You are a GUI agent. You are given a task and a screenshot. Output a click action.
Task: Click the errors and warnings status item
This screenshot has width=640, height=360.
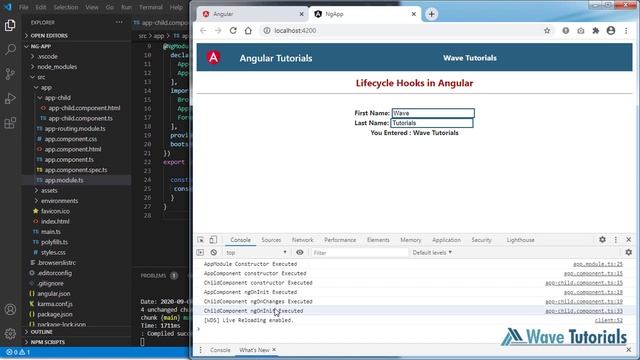[18, 352]
